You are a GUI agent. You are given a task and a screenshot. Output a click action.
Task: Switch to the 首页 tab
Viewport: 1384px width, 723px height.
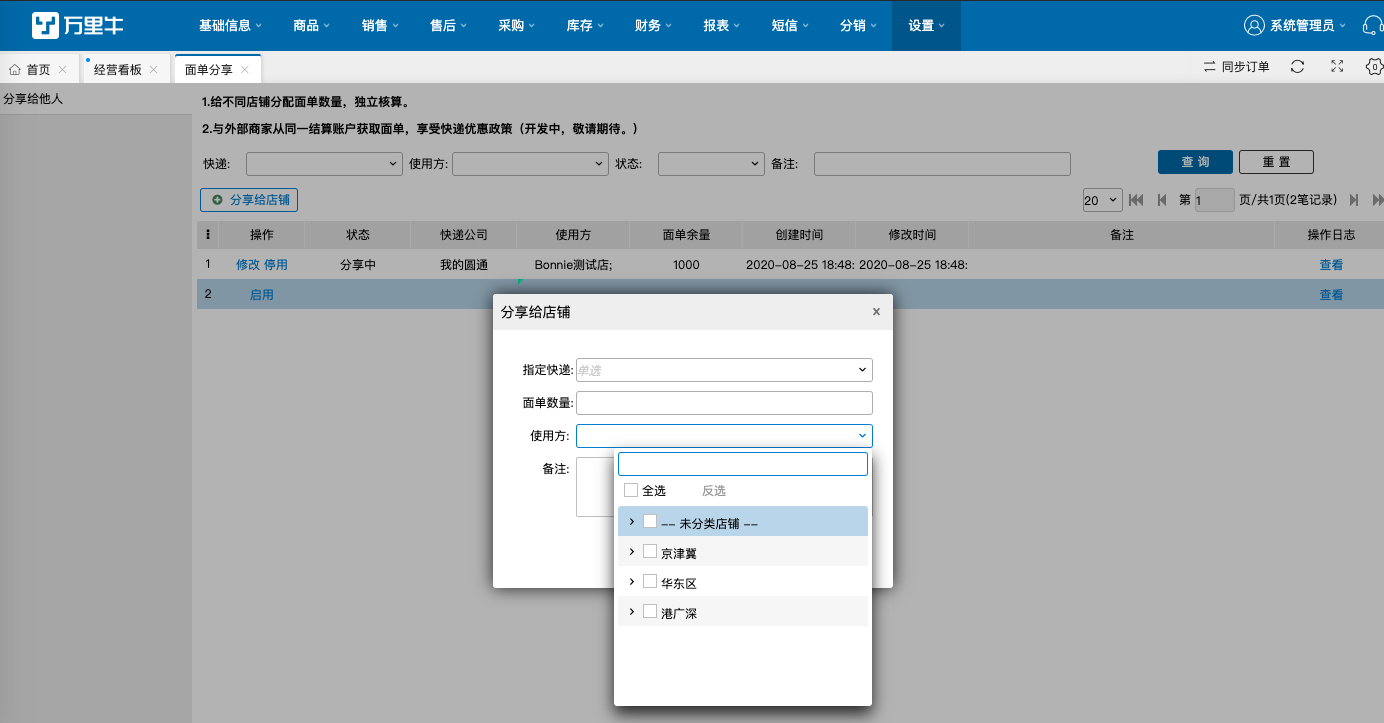38,70
